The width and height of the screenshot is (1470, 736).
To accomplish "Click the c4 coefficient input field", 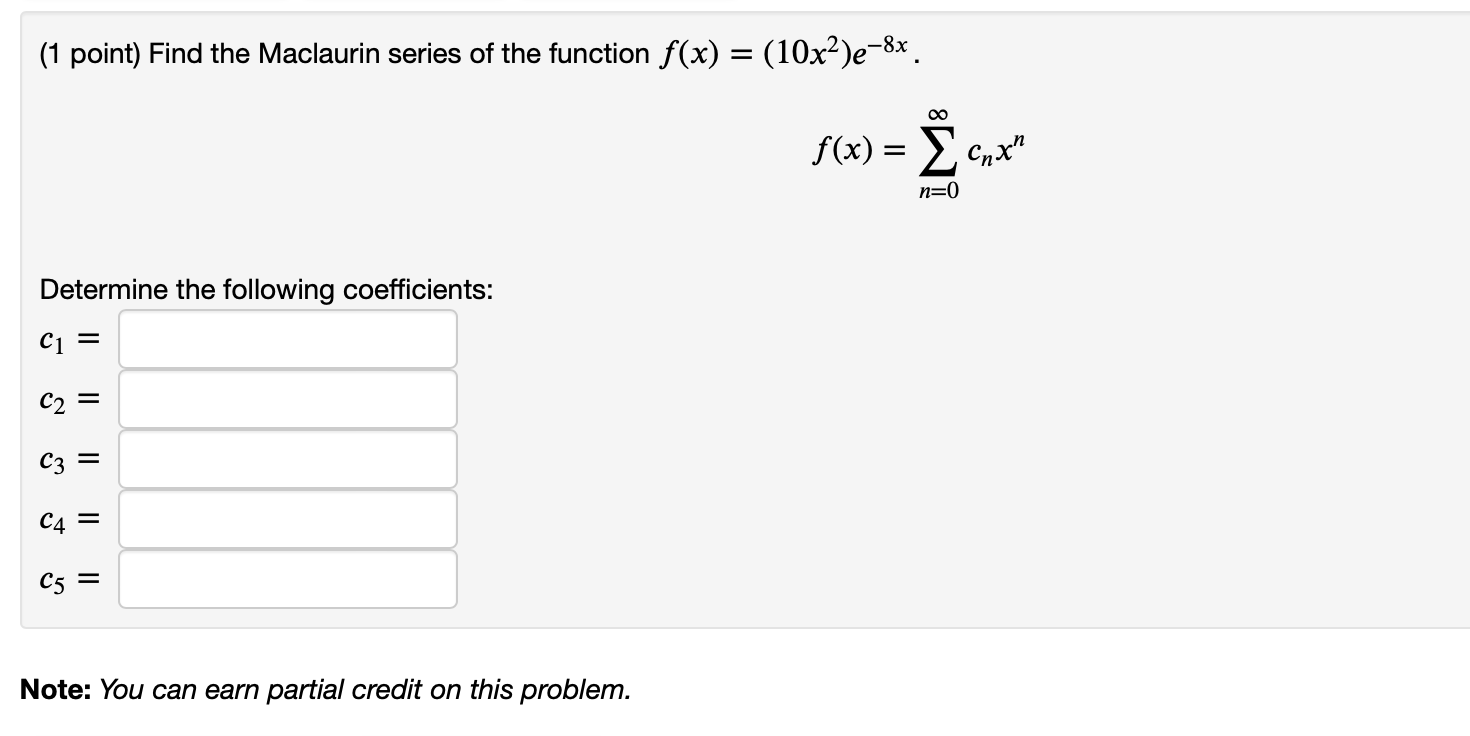I will tap(287, 517).
